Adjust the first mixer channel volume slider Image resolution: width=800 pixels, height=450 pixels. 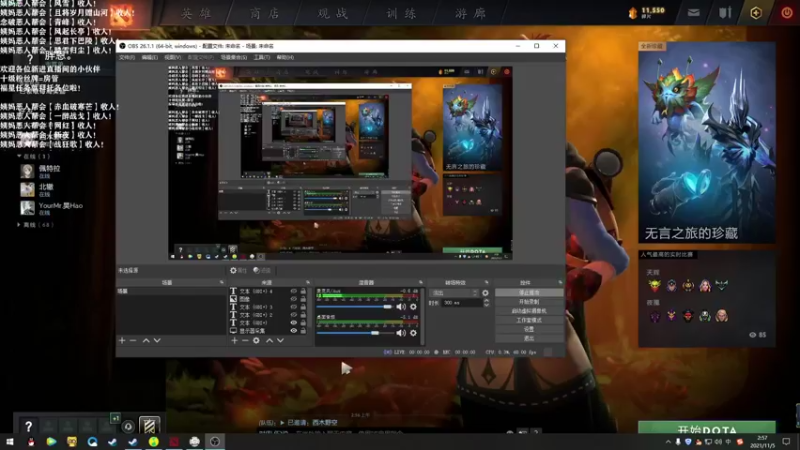(x=355, y=307)
